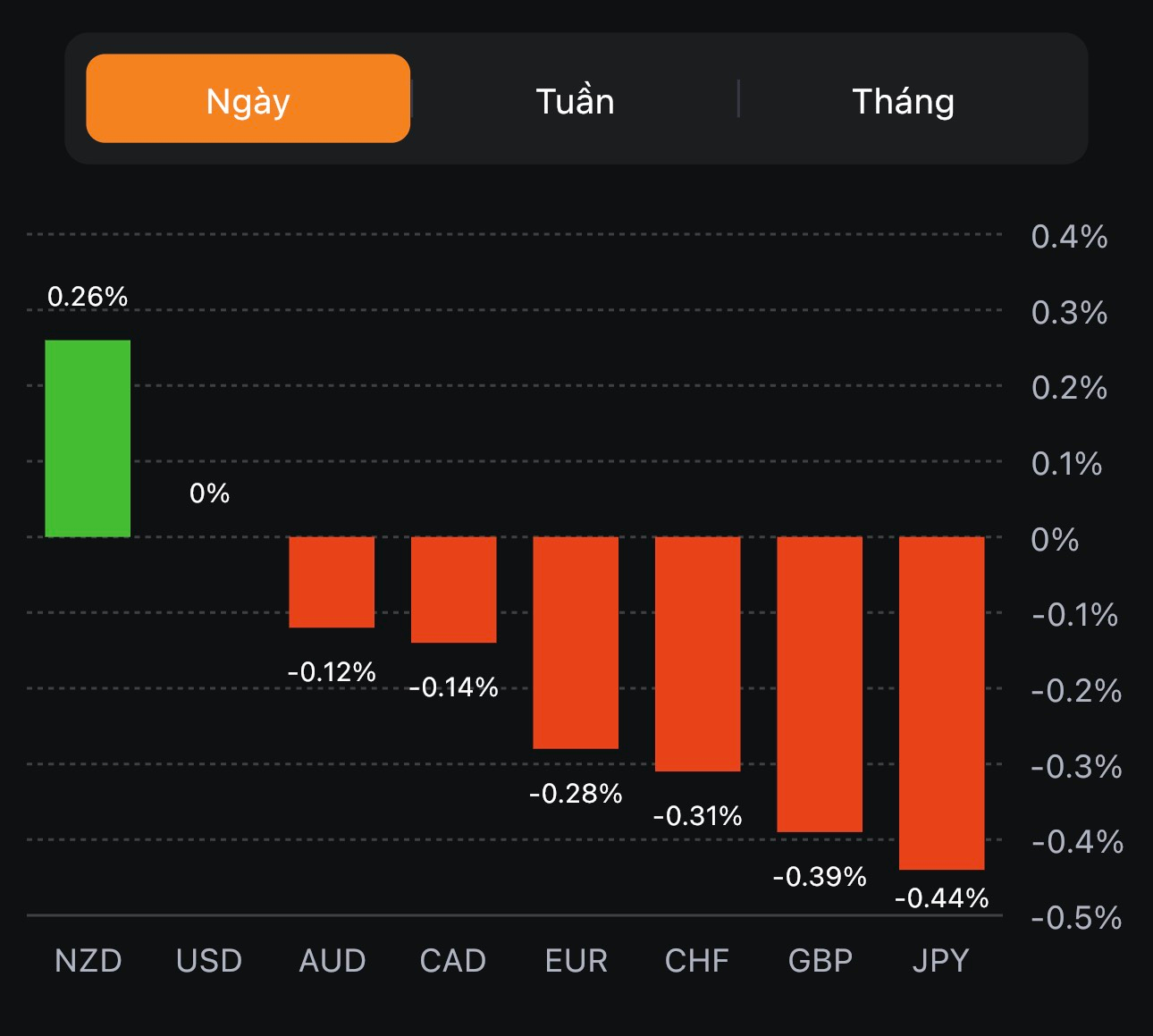Tap the red EUR bar
This screenshot has height=1036, width=1153.
pyautogui.click(x=576, y=642)
